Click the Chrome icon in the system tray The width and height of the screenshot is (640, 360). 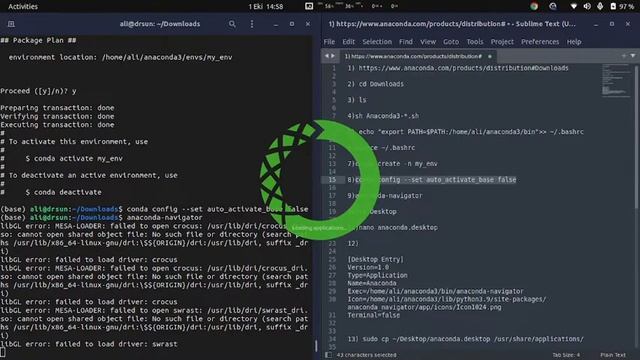(534, 6)
